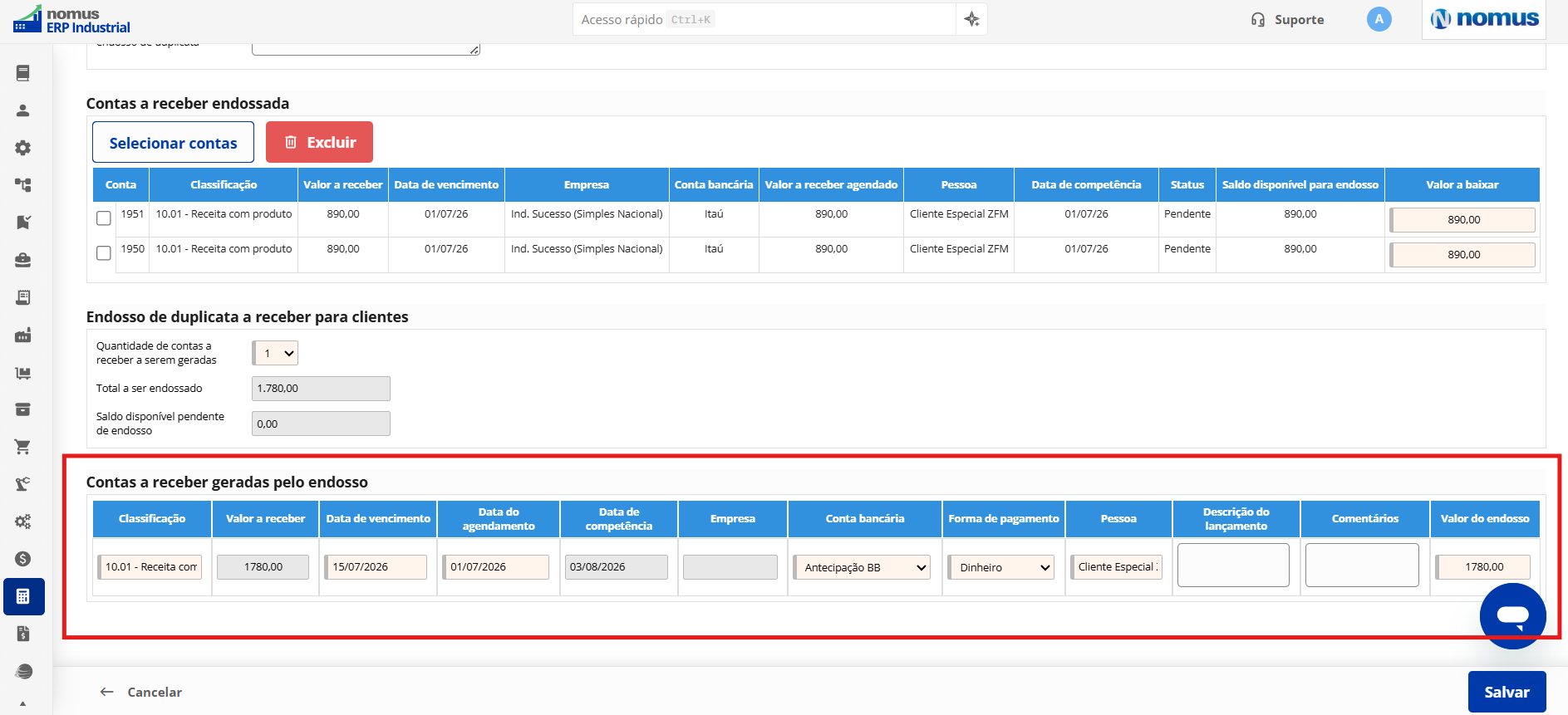1568x715 pixels.
Task: Open Quantidade de contas a receber dropdown
Action: pyautogui.click(x=275, y=353)
